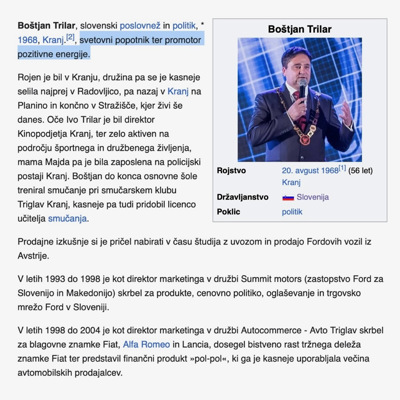The image size is (400, 400).
Task: Open the 'Slovenija' citizenship link
Action: [313, 197]
